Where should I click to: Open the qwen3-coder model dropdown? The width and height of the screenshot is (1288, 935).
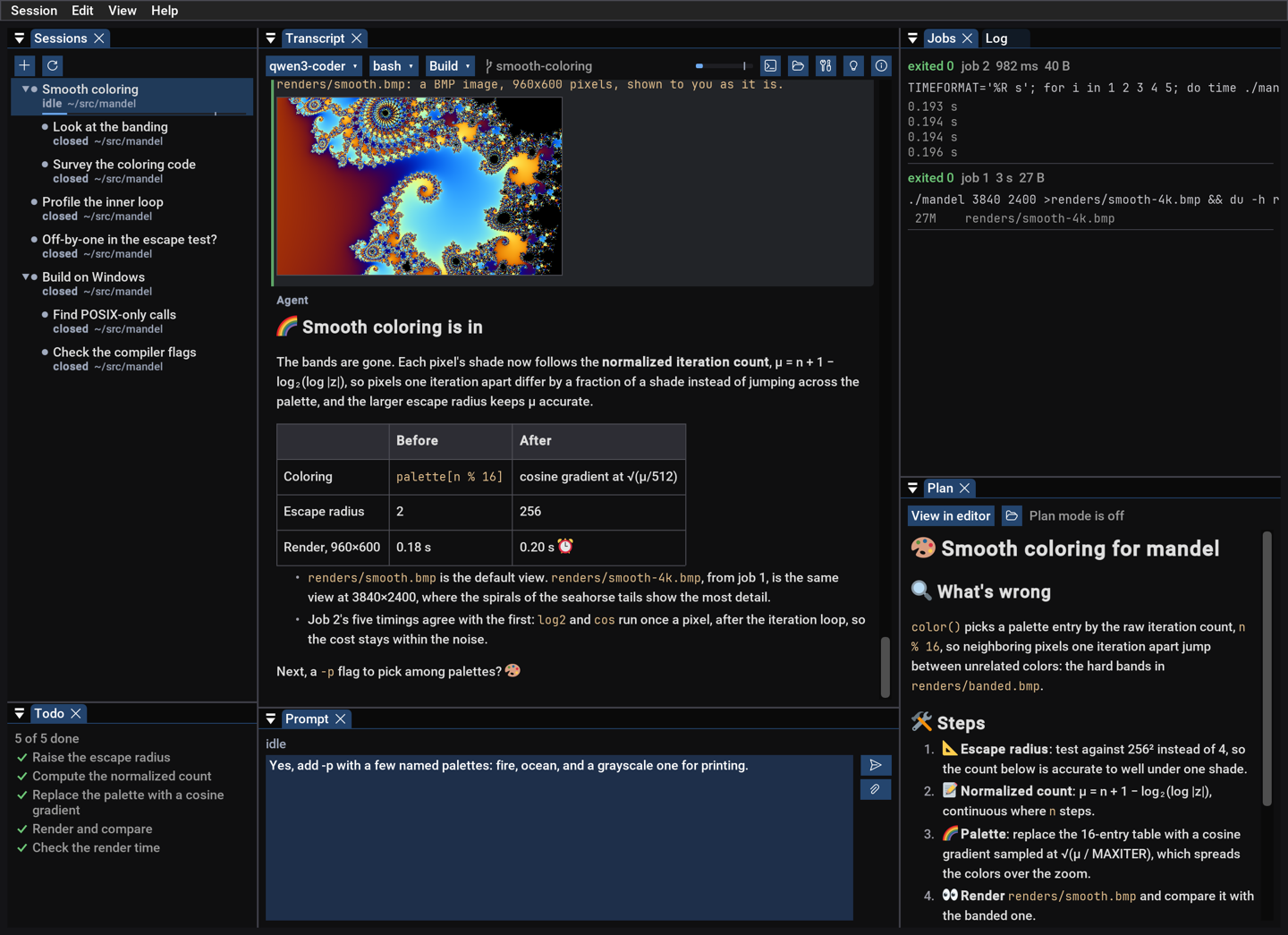314,65
